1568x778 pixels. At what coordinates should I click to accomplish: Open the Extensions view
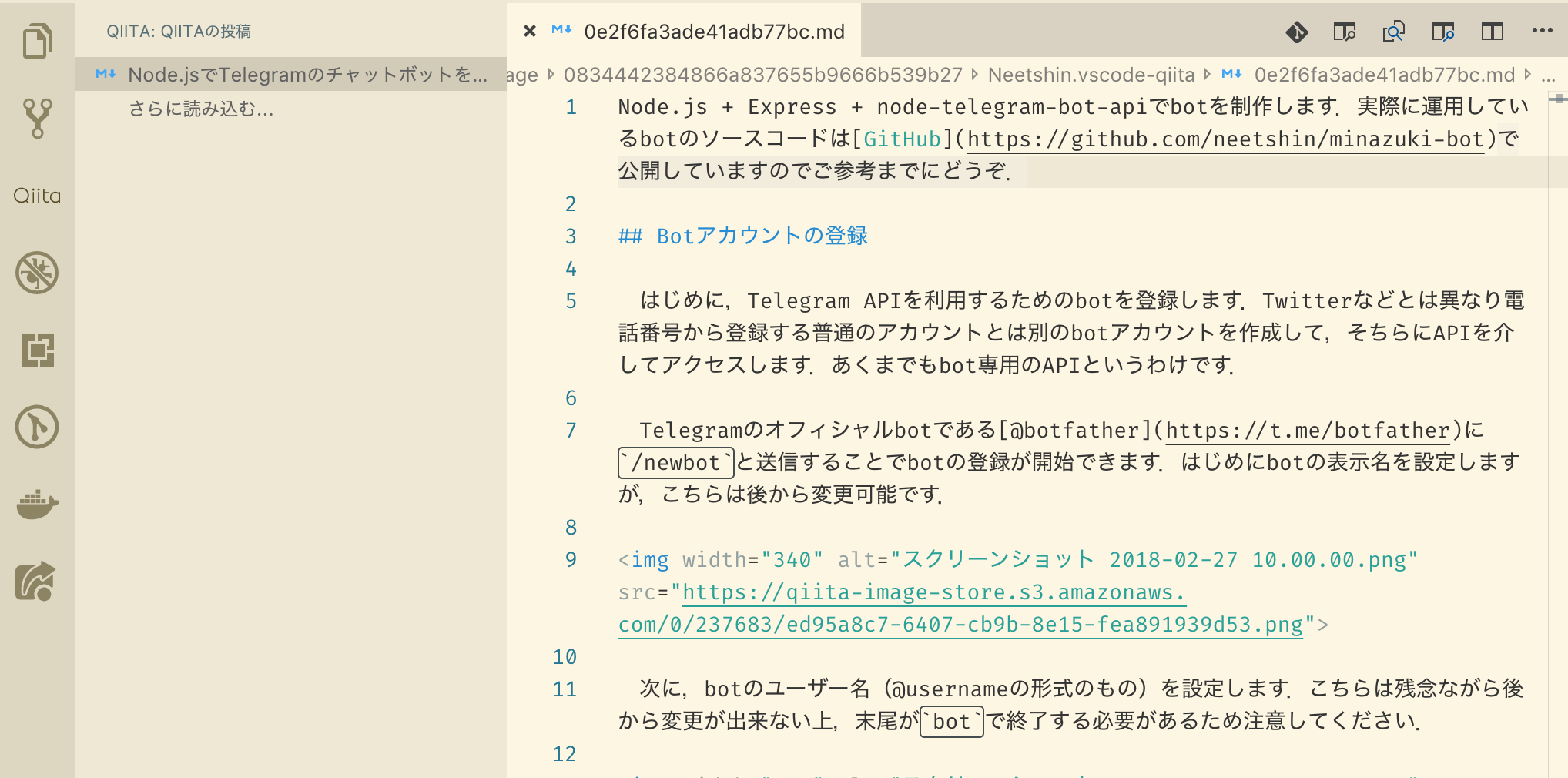tap(37, 350)
